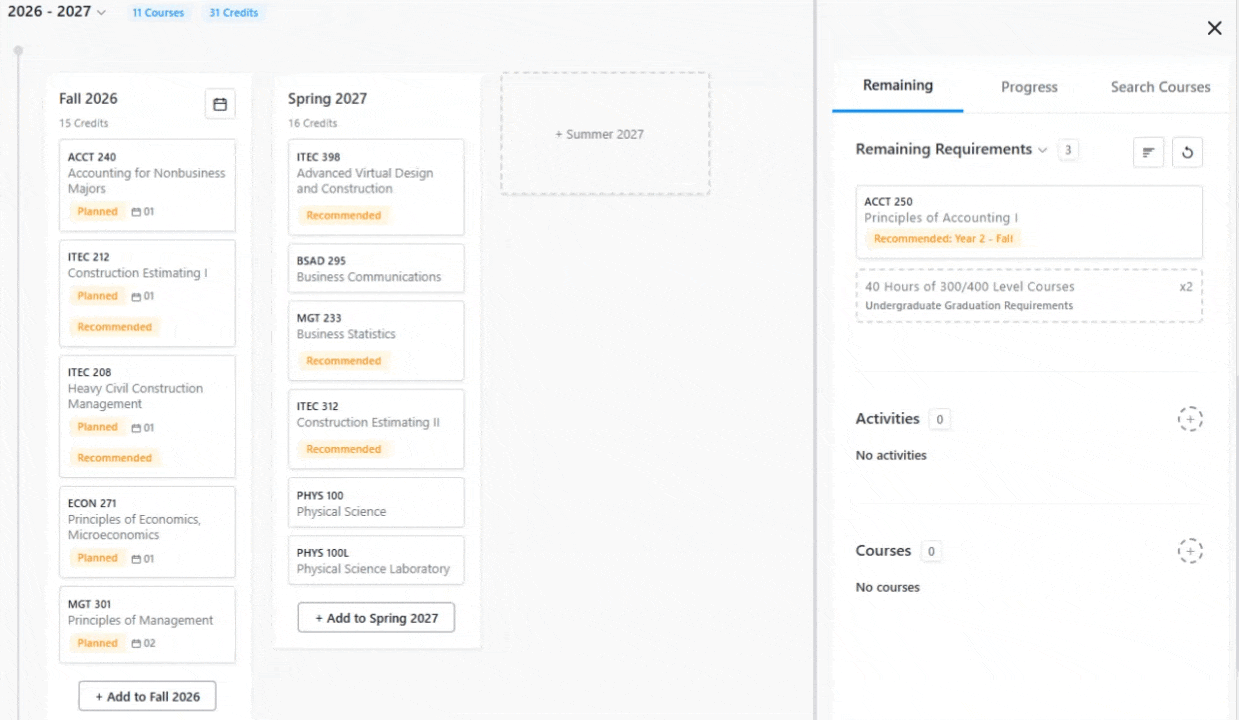Click the Recommended tag on ITEC 312
The height and width of the screenshot is (720, 1239).
pyautogui.click(x=343, y=449)
